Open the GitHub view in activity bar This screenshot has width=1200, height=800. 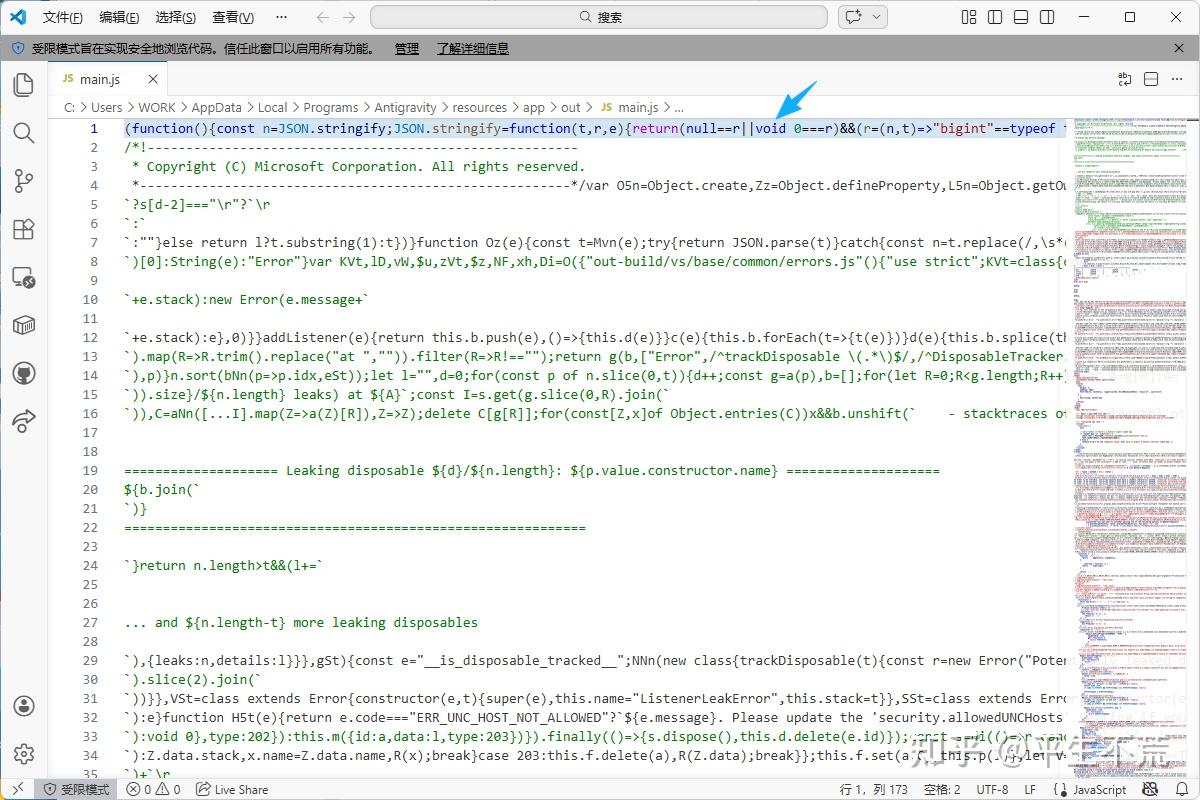tap(23, 373)
